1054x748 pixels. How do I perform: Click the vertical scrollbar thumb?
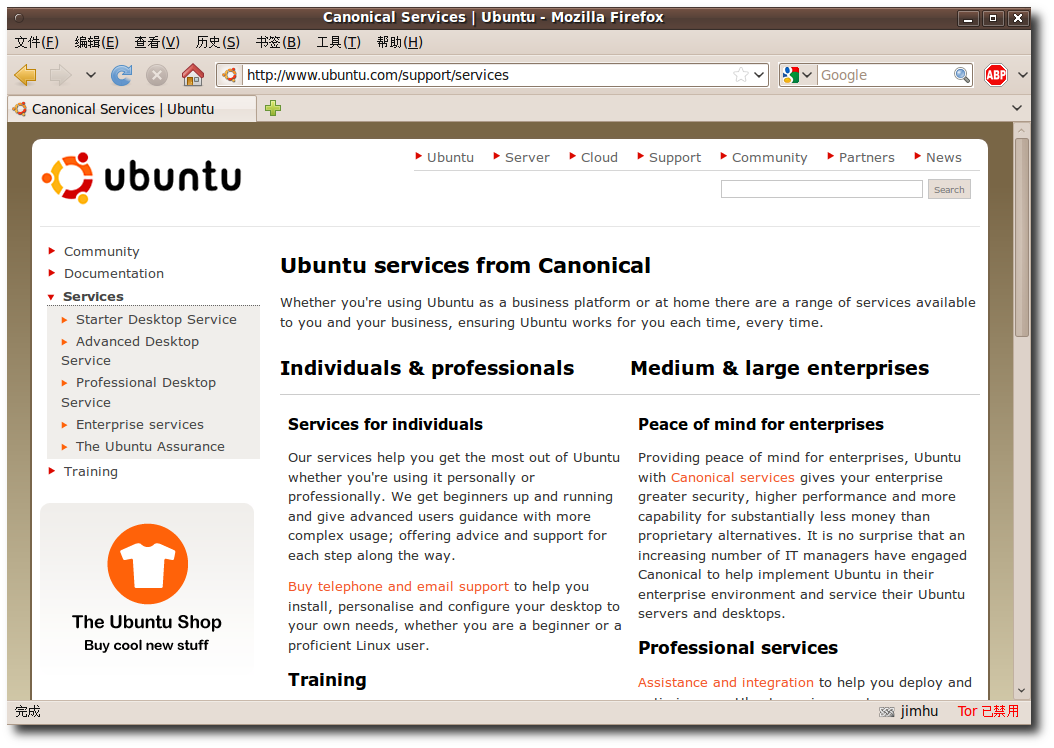(1022, 237)
